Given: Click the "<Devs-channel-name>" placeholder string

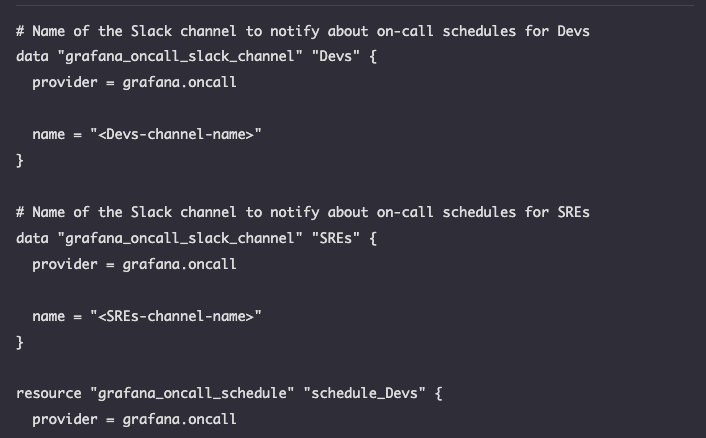Looking at the screenshot, I should click(x=176, y=134).
